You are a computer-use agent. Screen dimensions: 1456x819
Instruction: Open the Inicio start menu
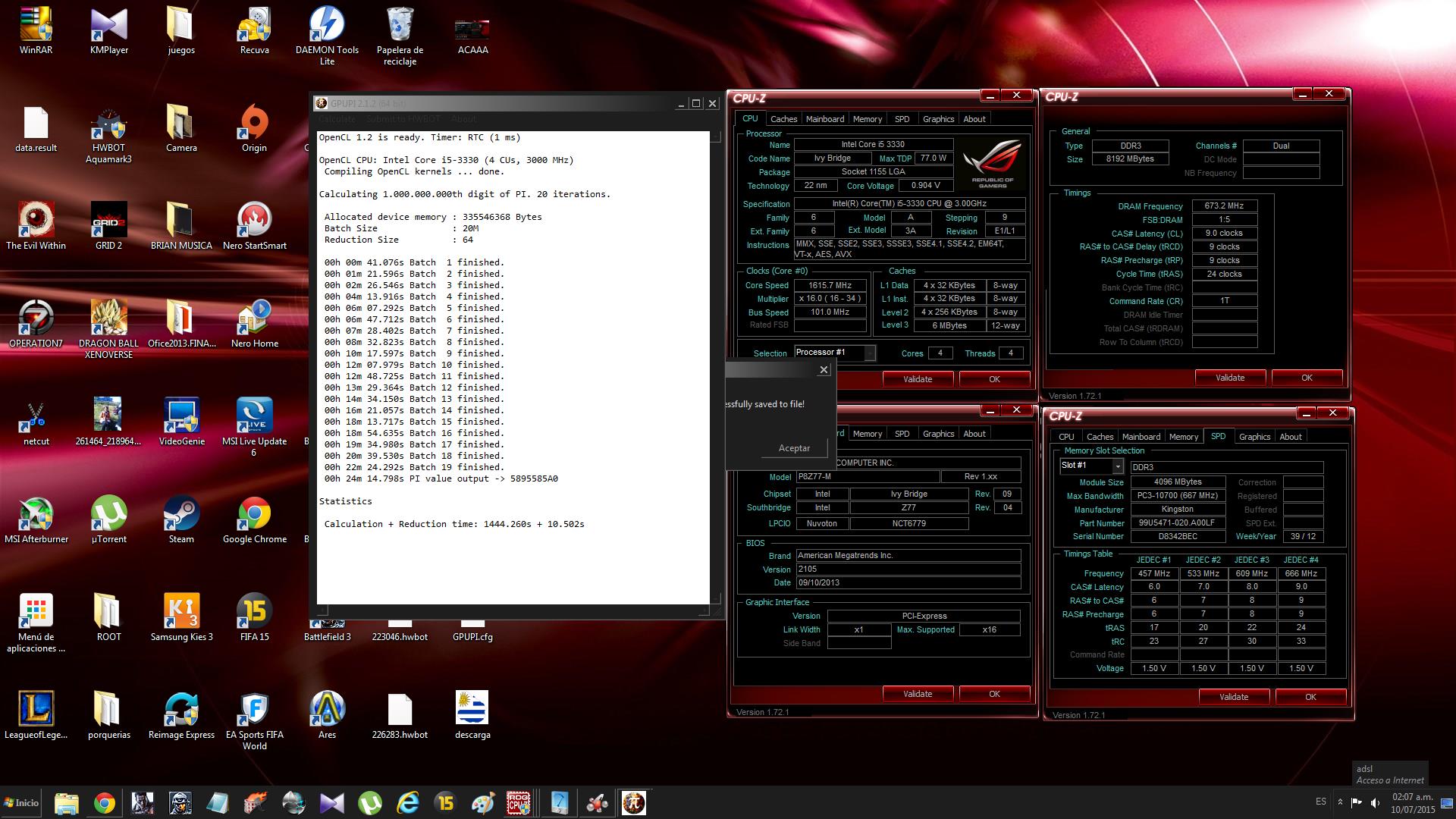(21, 802)
